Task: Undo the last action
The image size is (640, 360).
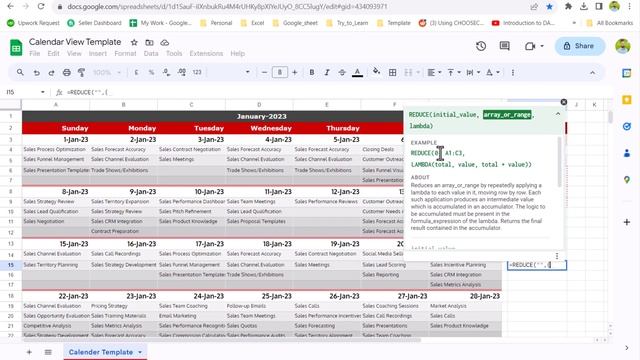Action: click(x=36, y=73)
